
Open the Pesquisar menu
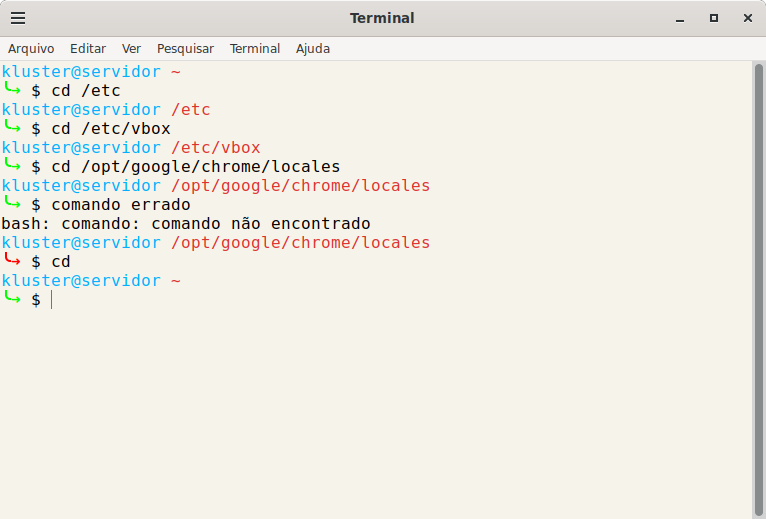185,48
